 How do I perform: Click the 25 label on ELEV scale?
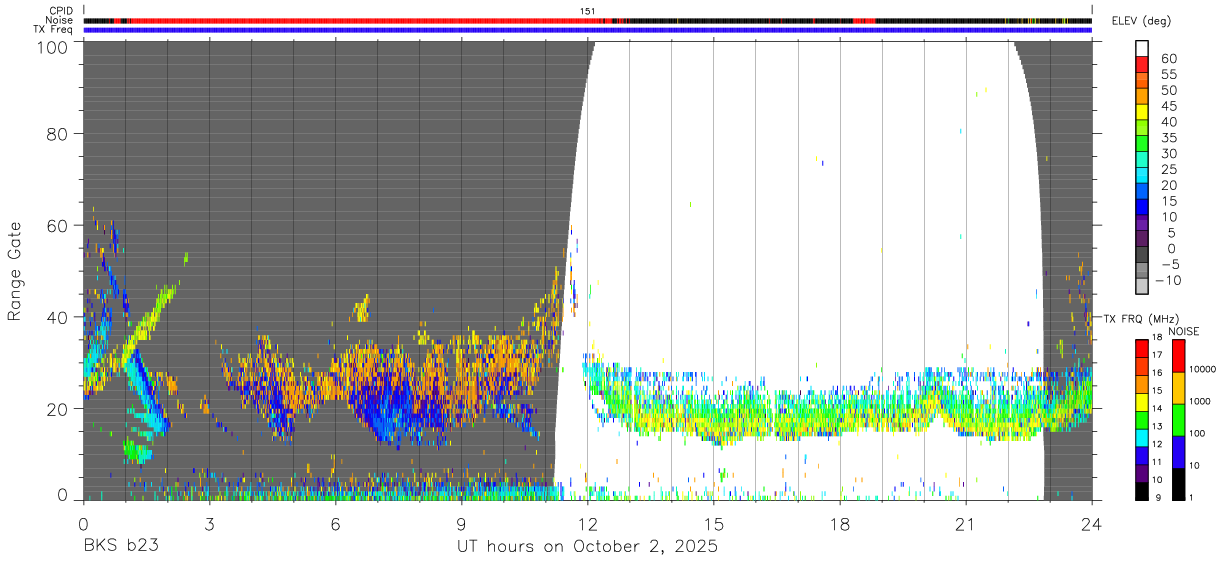pyautogui.click(x=1167, y=169)
